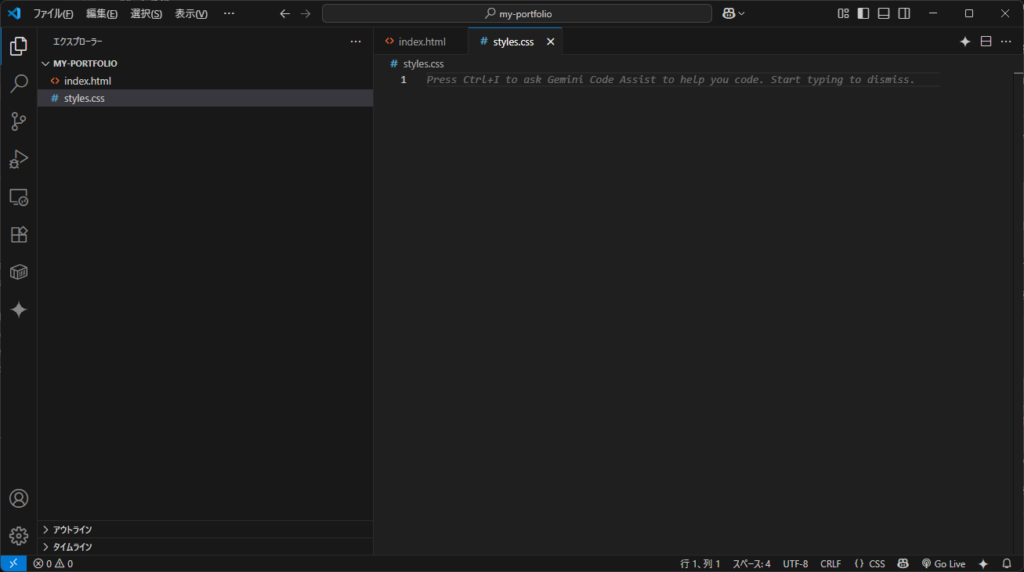Open Copilot status in status bar
Screen dimensions: 1024x572
tap(903, 564)
